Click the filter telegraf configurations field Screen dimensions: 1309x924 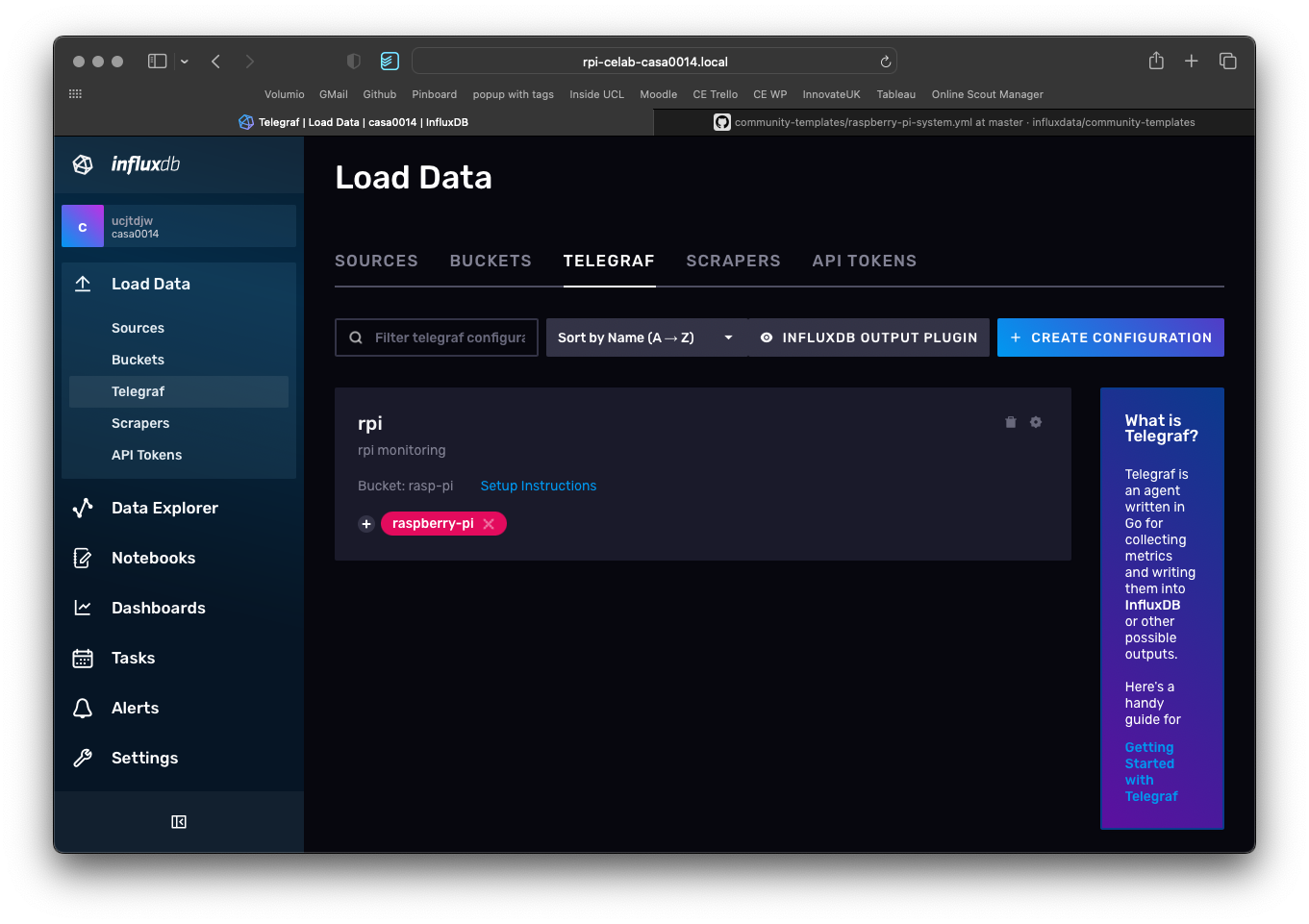click(437, 337)
